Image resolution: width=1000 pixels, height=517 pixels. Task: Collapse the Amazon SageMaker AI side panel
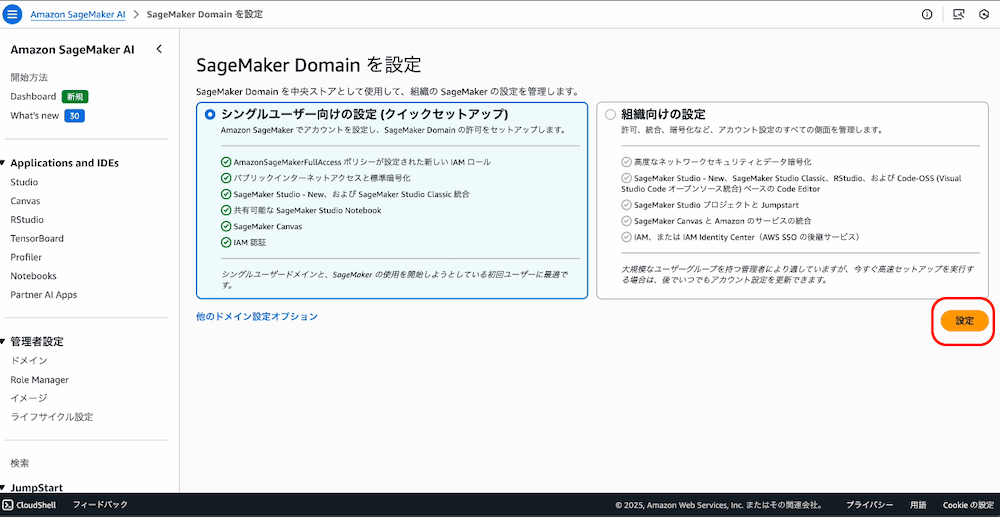tap(159, 49)
